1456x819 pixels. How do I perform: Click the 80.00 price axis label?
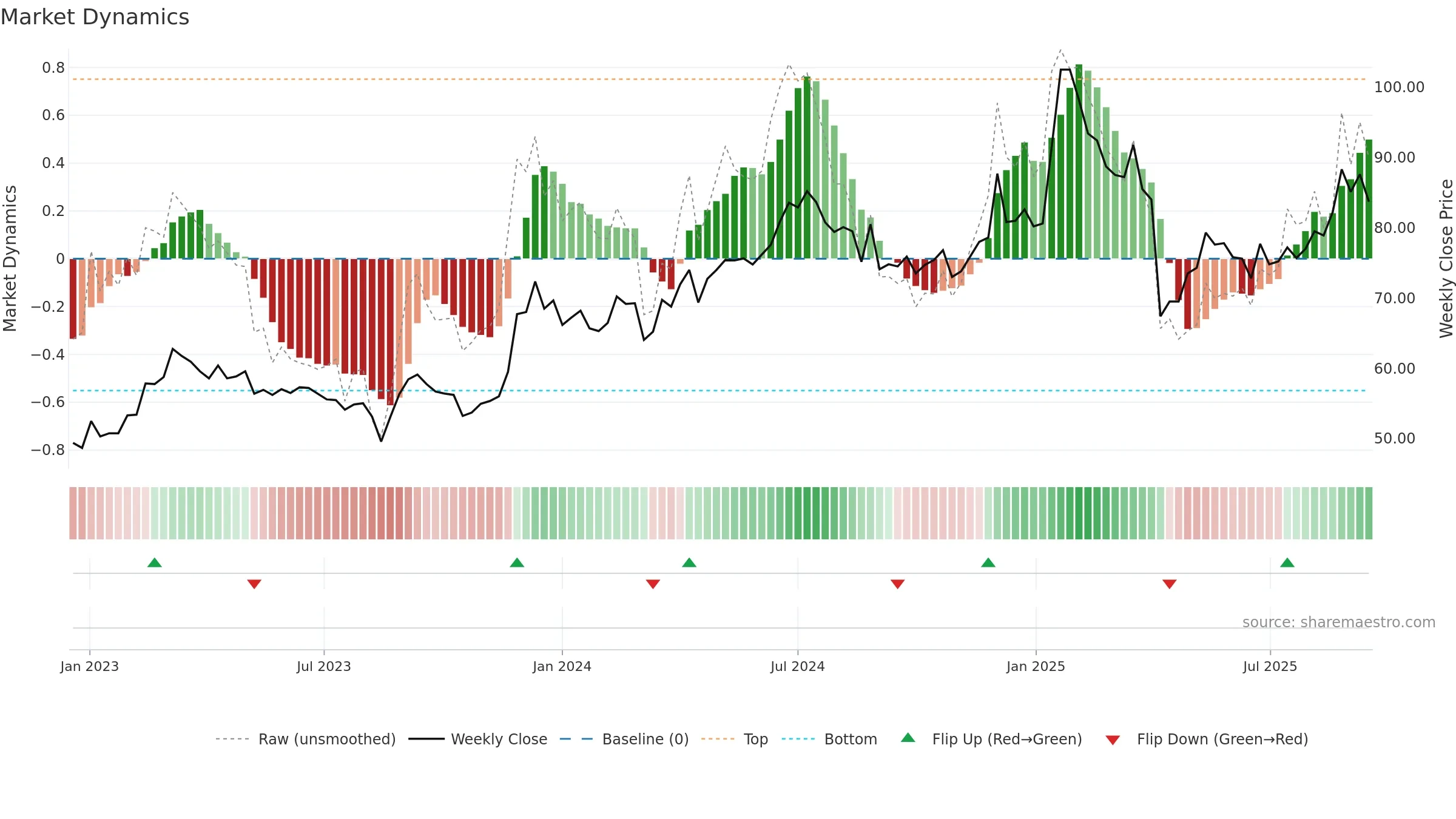(1395, 227)
